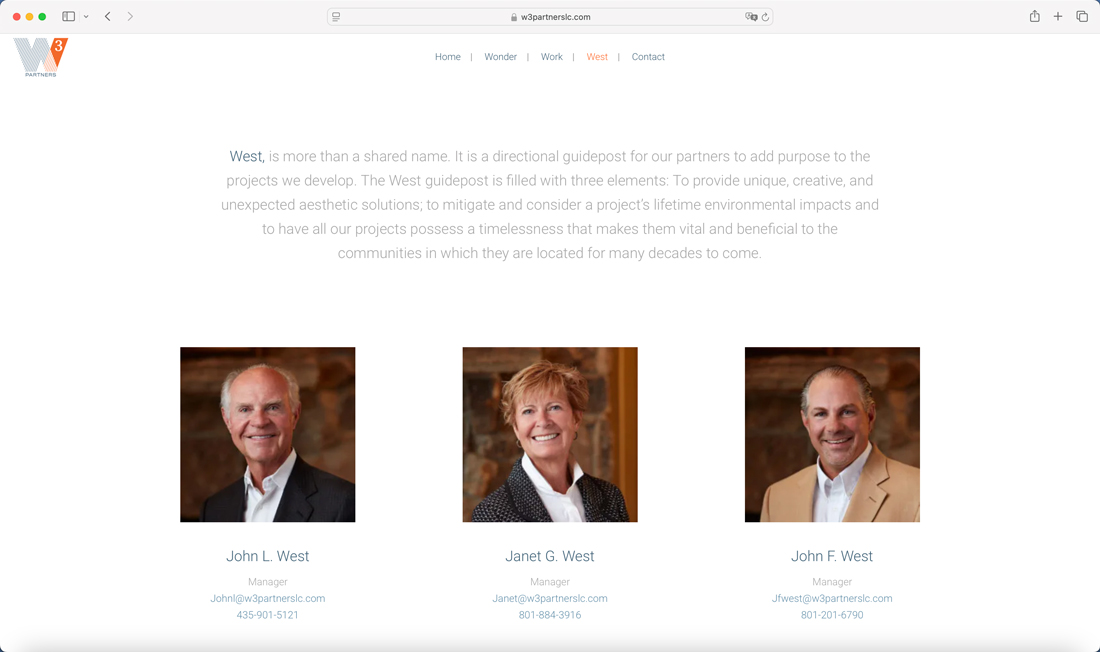The image size is (1100, 652).
Task: Show the tab overview icon
Action: [x=1082, y=16]
